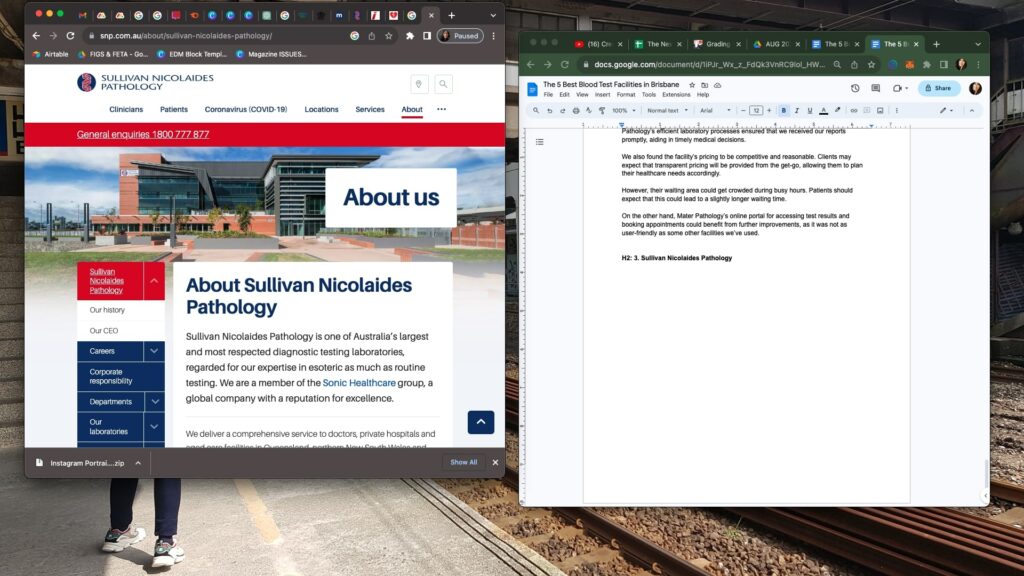
Task: Open Insert menu in Google Docs
Action: tap(602, 95)
